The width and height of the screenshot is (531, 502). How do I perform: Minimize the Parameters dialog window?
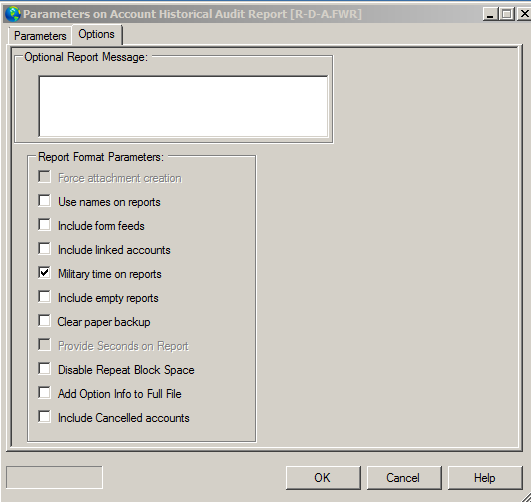(490, 14)
